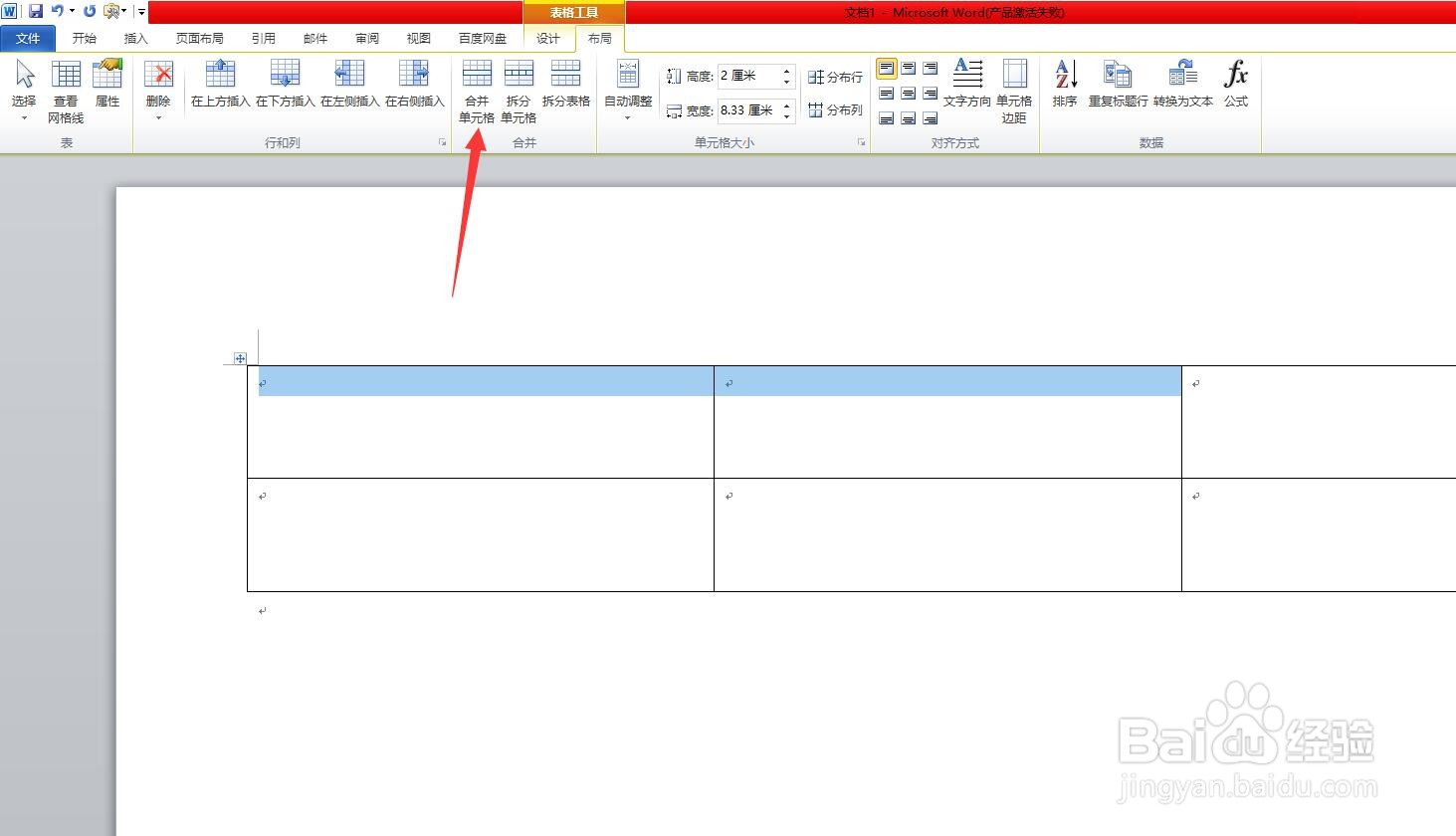Open the Undo history dropdown arrow
This screenshot has width=1456, height=836.
pos(72,11)
